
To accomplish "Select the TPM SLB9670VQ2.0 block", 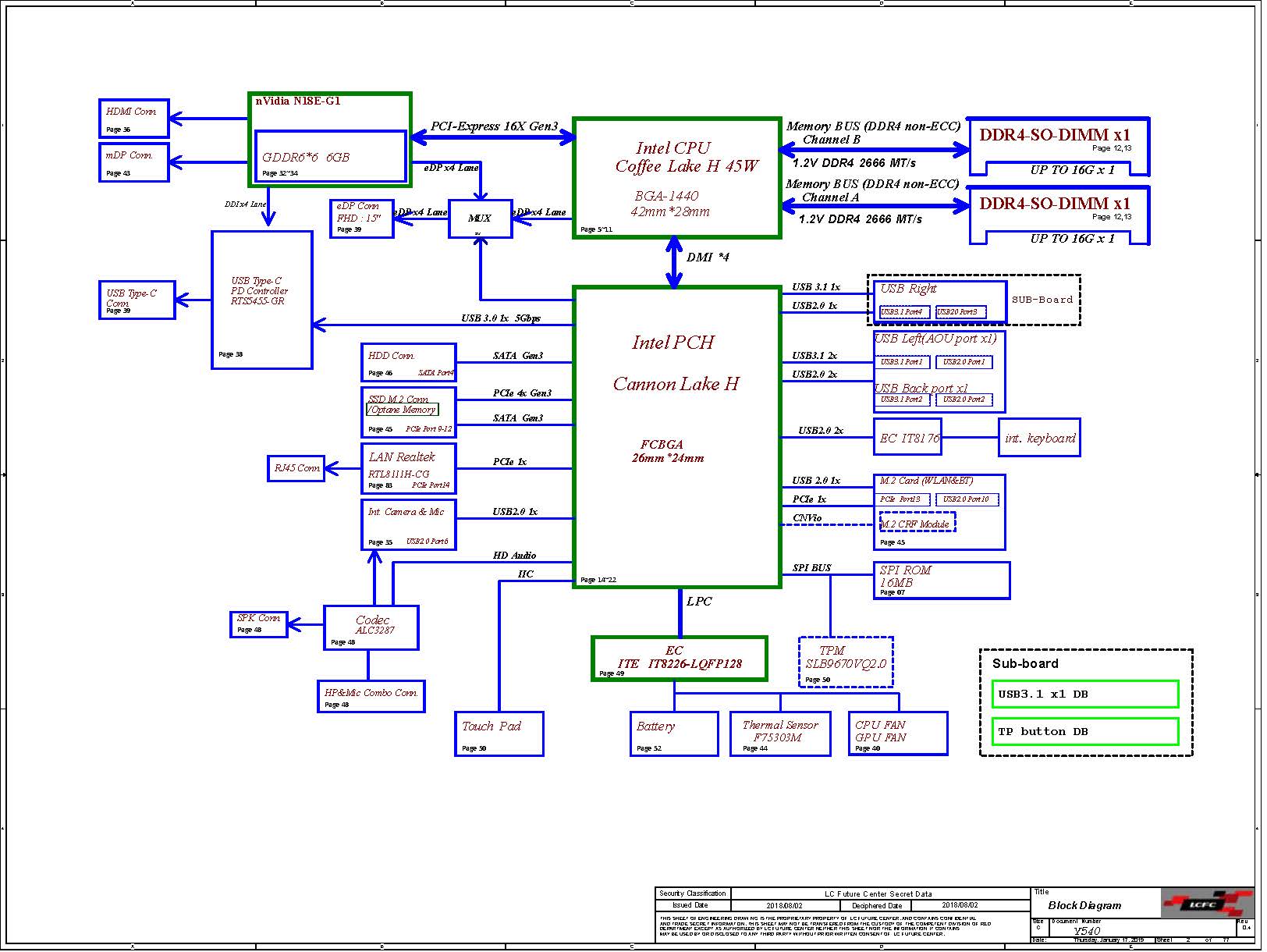I will (x=846, y=662).
